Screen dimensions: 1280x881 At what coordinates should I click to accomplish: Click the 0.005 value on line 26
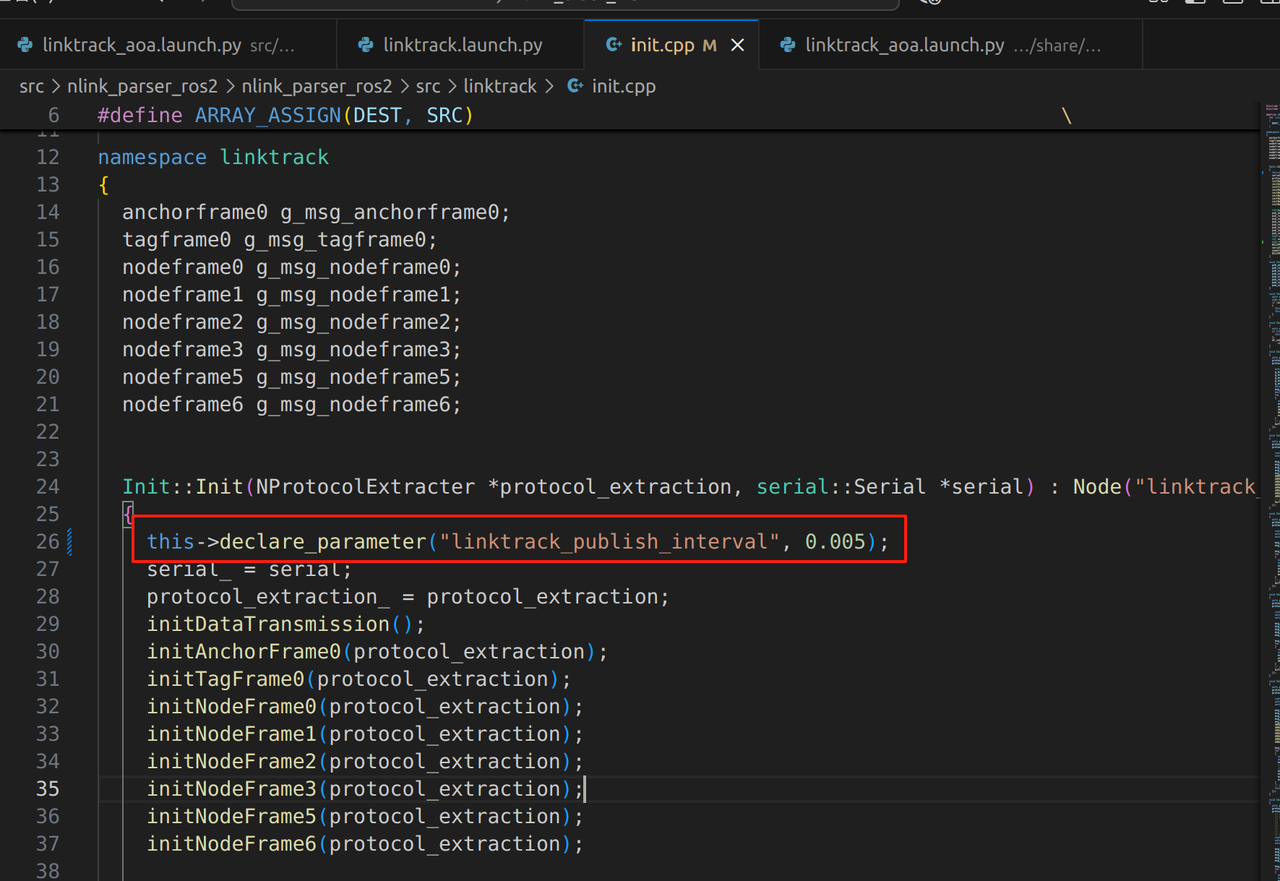[x=835, y=541]
